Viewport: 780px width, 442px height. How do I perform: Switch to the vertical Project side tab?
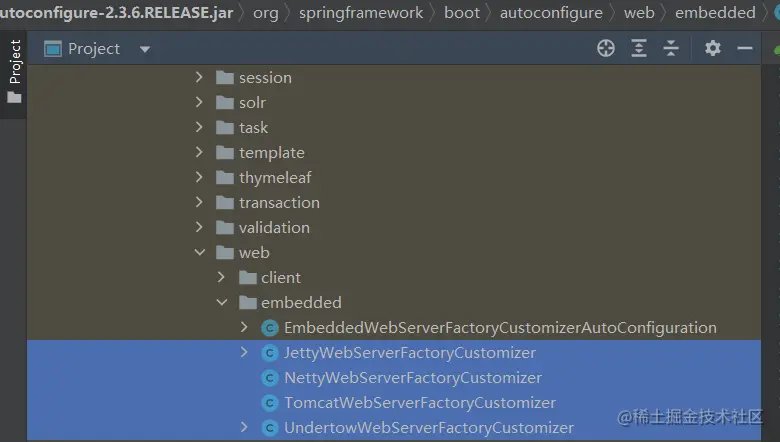pyautogui.click(x=14, y=62)
